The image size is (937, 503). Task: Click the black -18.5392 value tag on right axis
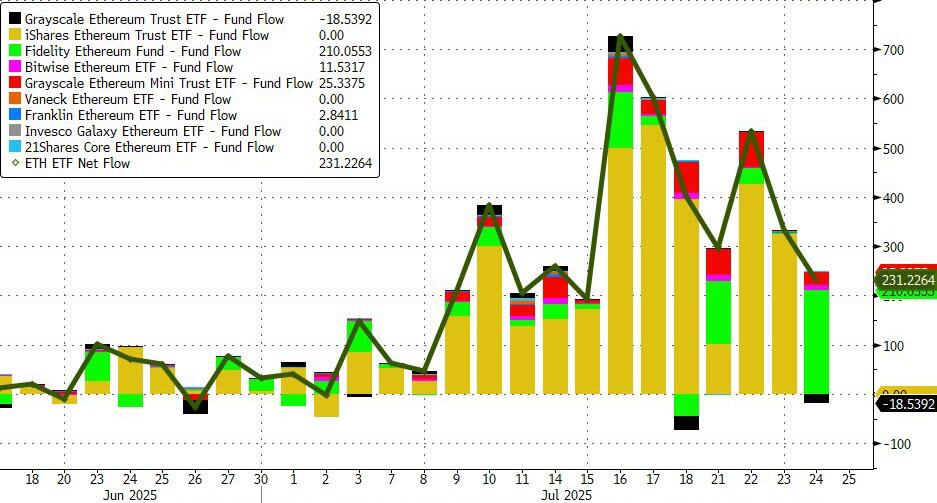click(x=907, y=403)
